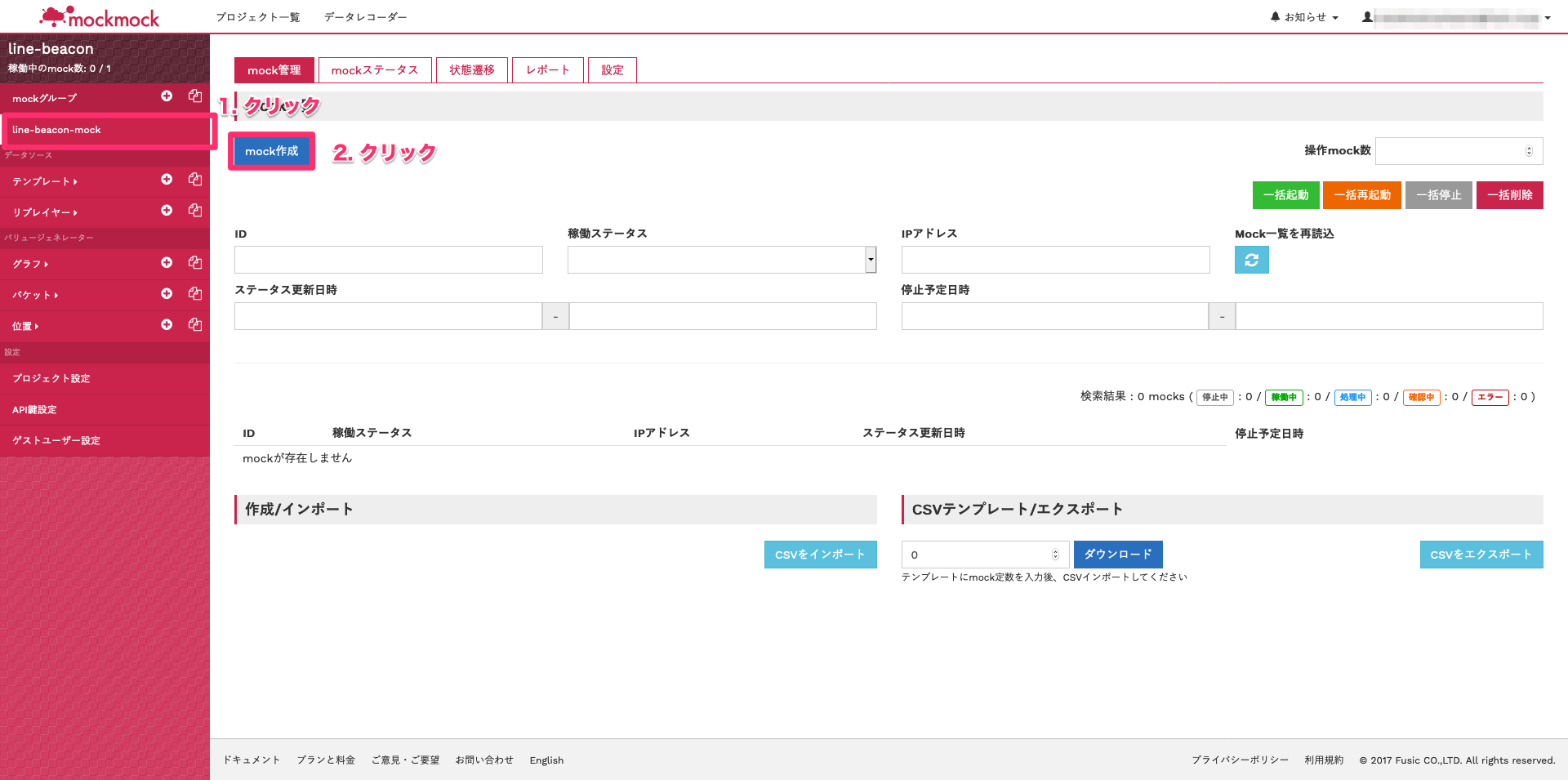The width and height of the screenshot is (1568, 780).
Task: Click the copy icon beside mockグループ
Action: coord(194,96)
